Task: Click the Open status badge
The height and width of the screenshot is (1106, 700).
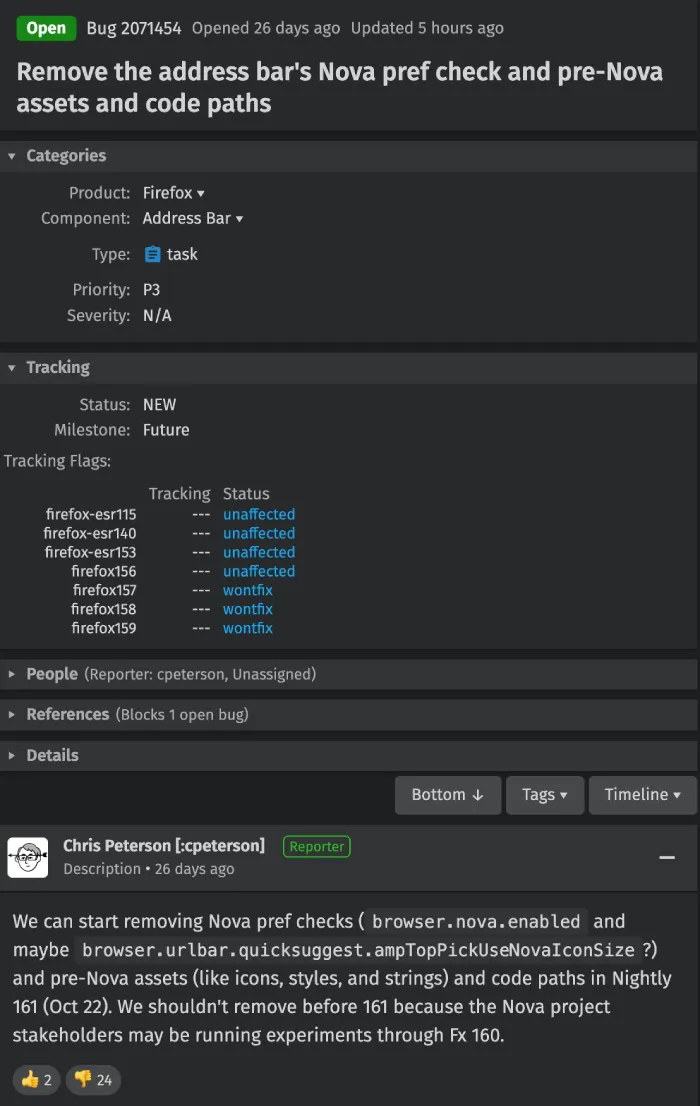Action: click(47, 28)
